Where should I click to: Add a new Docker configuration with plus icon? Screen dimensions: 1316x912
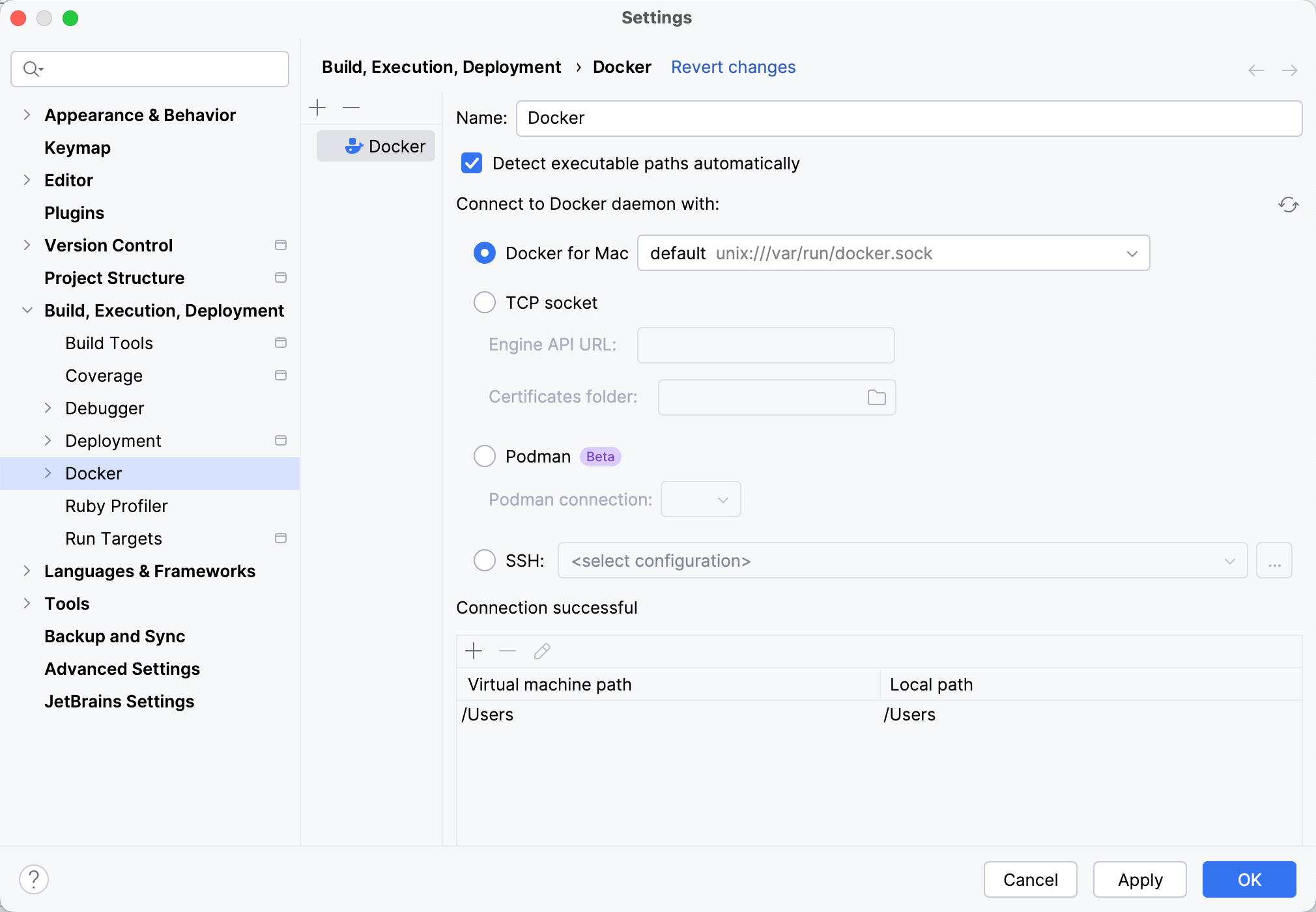coord(317,107)
